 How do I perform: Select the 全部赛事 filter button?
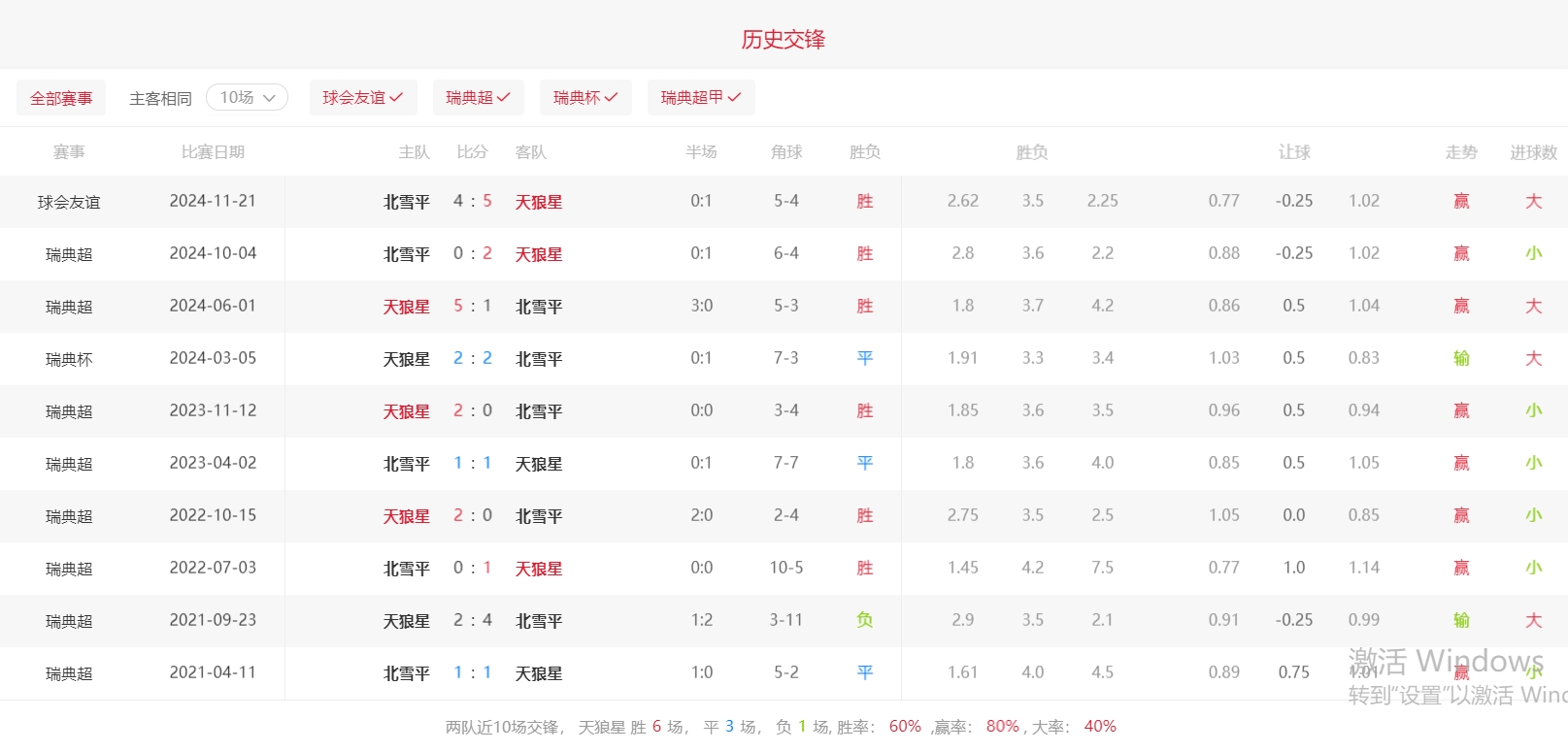[x=61, y=98]
